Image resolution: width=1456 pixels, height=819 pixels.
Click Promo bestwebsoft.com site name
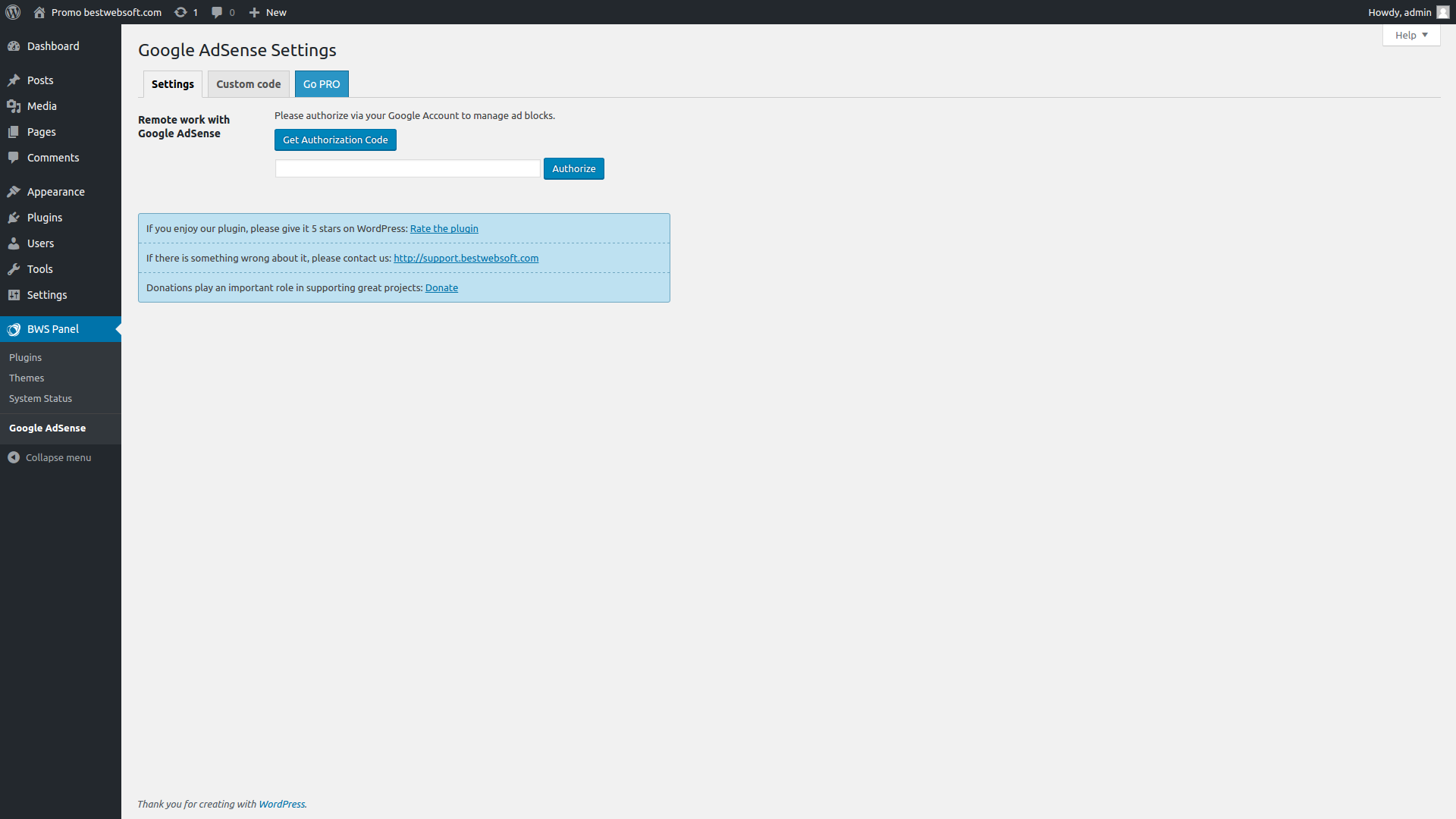[106, 12]
